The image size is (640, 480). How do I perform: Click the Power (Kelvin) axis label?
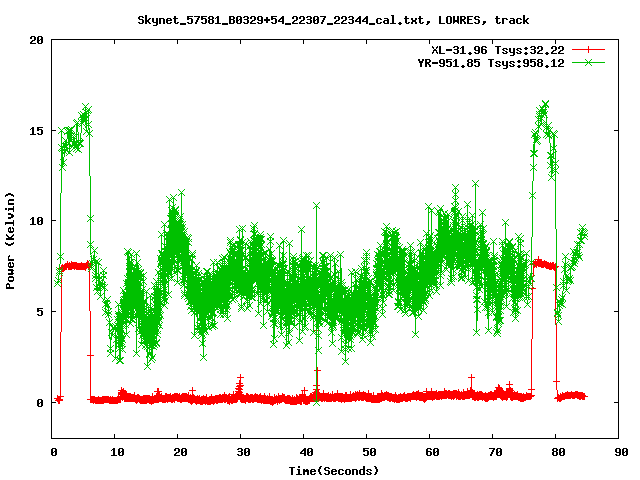(x=10, y=240)
